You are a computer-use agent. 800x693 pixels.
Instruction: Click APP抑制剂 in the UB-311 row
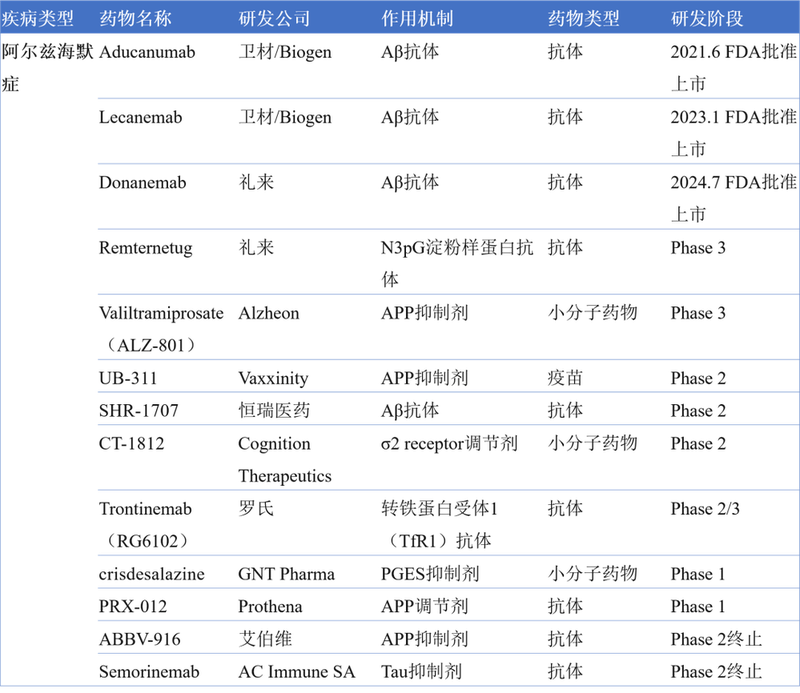pyautogui.click(x=424, y=378)
